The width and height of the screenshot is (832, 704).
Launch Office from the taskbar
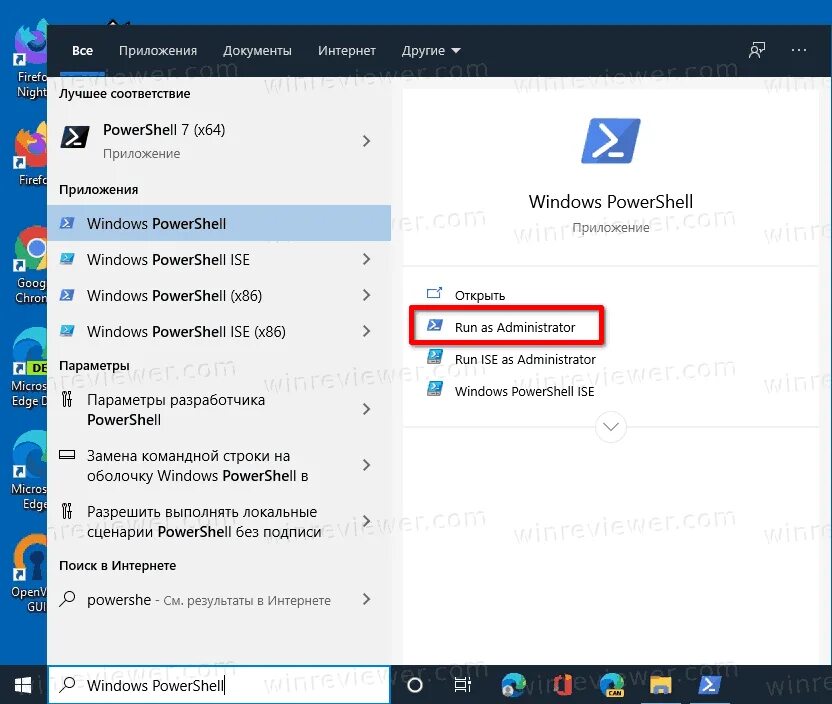pyautogui.click(x=562, y=685)
